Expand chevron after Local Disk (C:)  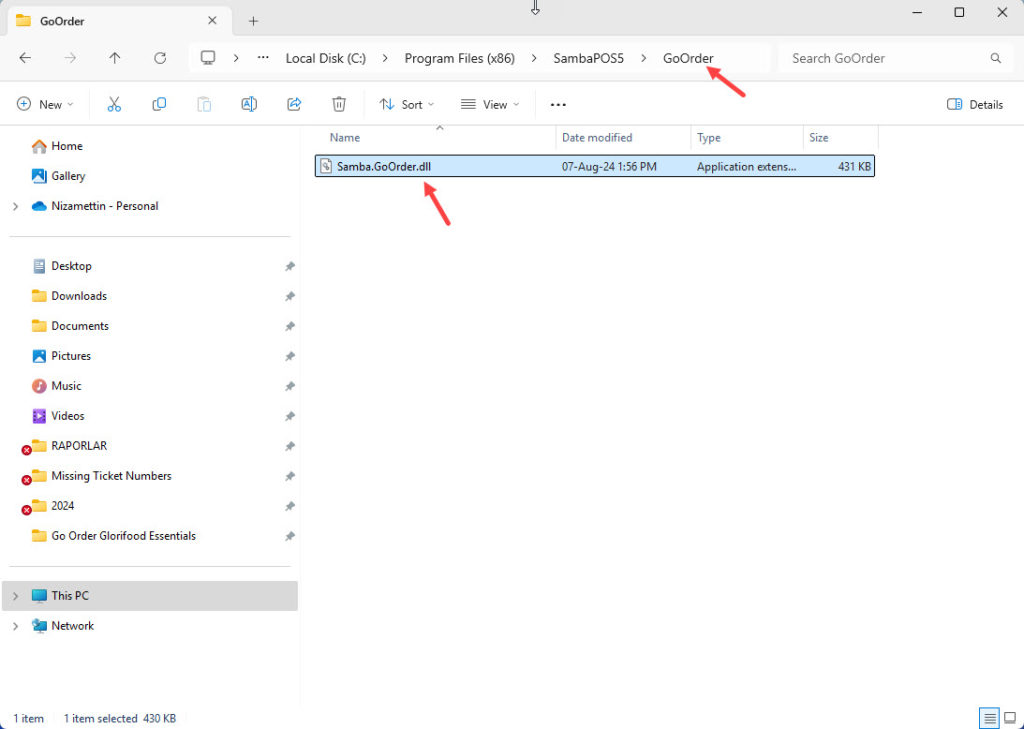385,58
